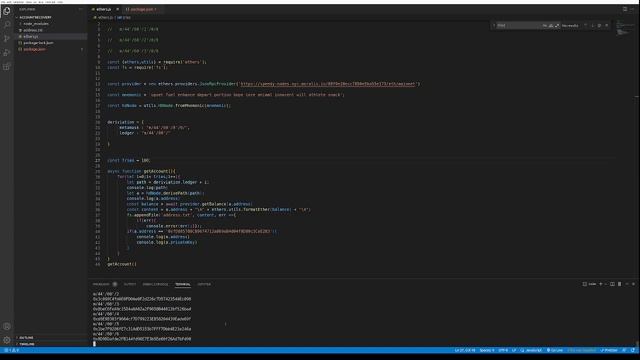Click the Ln, Col cursor position indicator
Viewport: 640px width, 360px height.
(x=465, y=350)
